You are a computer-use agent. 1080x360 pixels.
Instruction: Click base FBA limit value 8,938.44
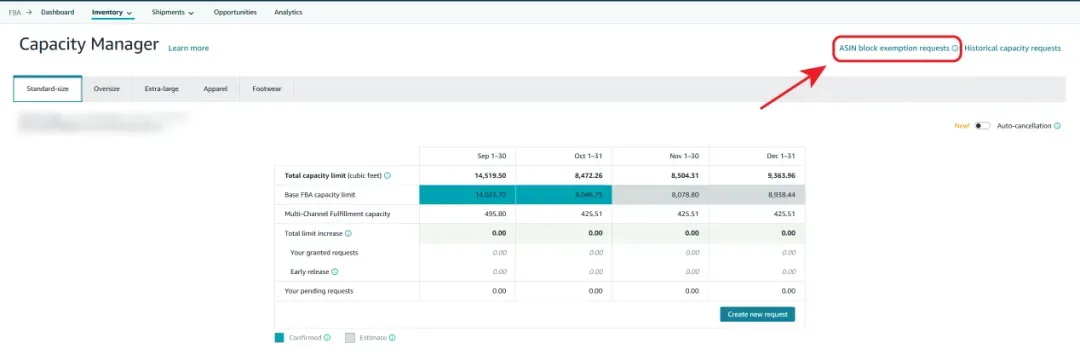point(782,195)
